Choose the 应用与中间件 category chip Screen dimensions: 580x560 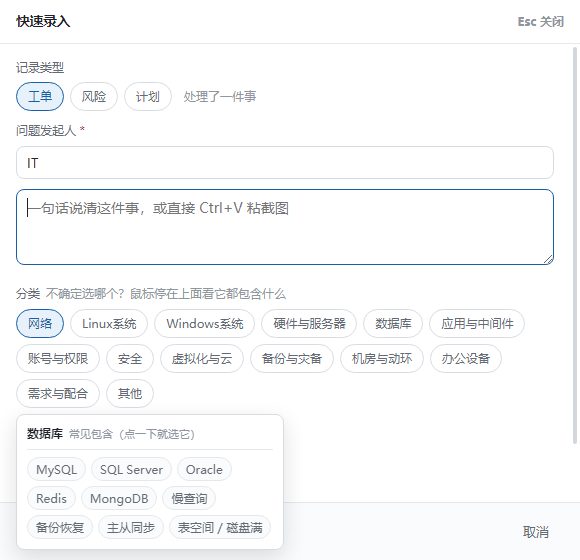477,324
